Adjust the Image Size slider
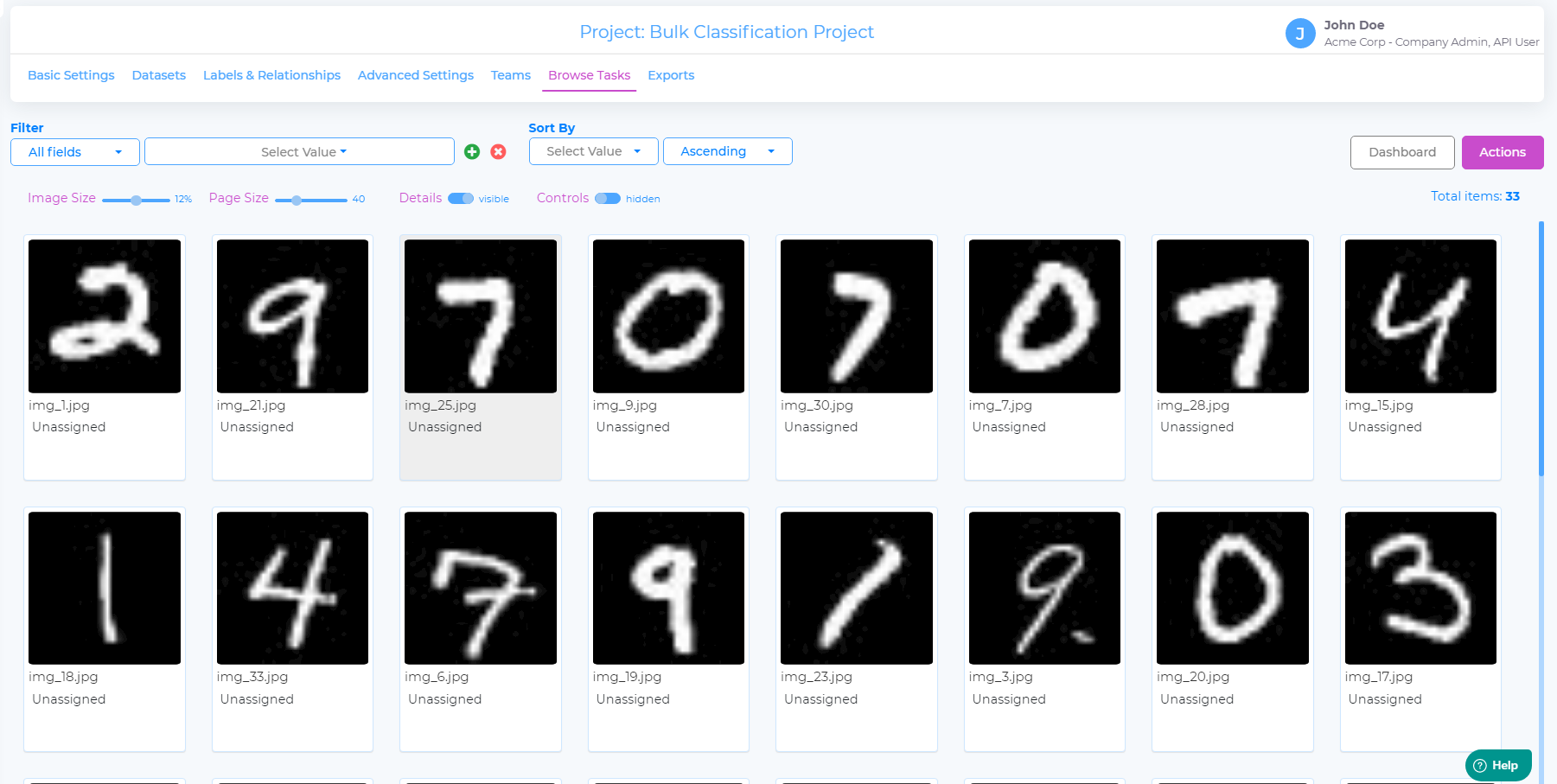Viewport: 1557px width, 784px height. pos(136,200)
